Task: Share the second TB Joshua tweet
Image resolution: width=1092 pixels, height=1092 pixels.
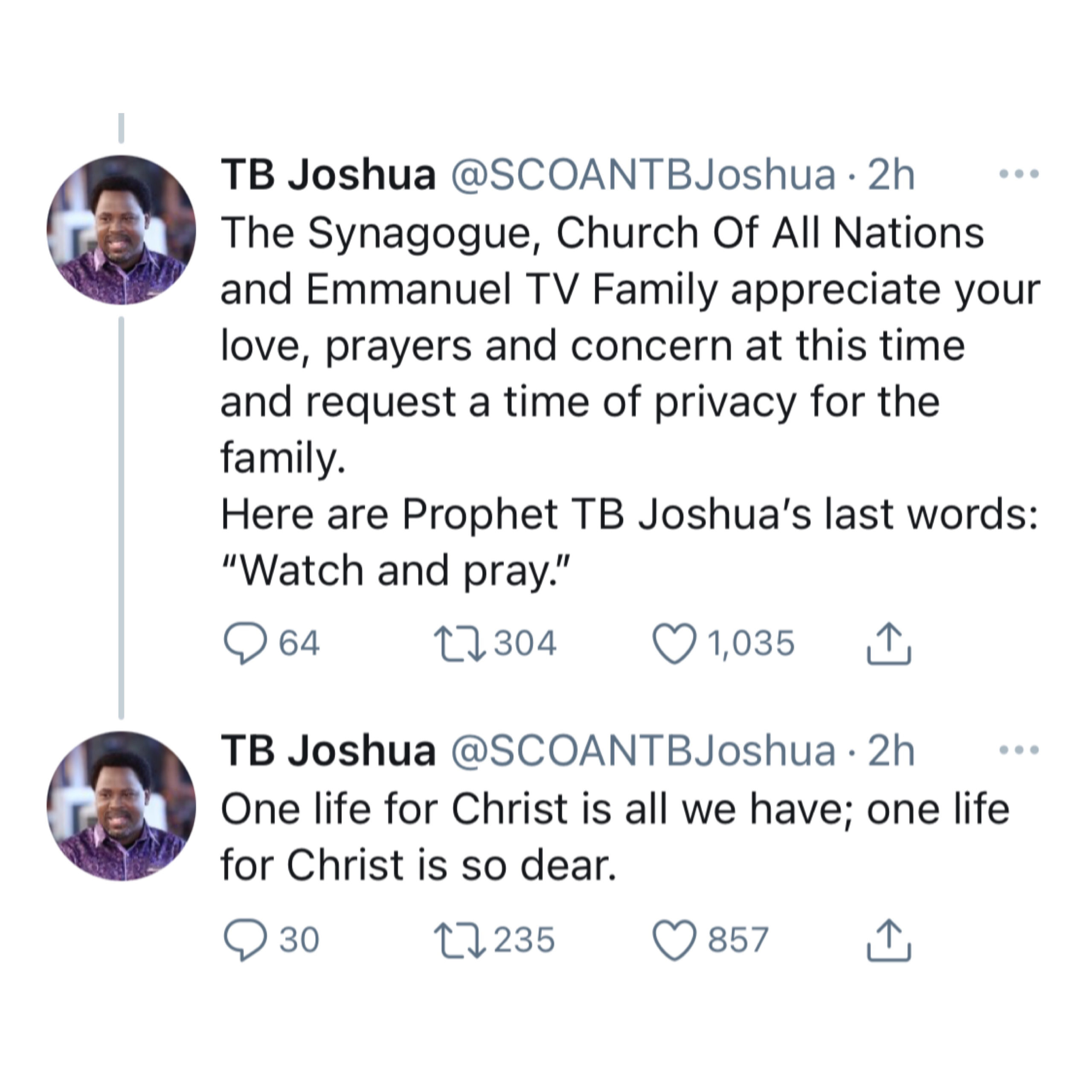Action: [x=889, y=940]
